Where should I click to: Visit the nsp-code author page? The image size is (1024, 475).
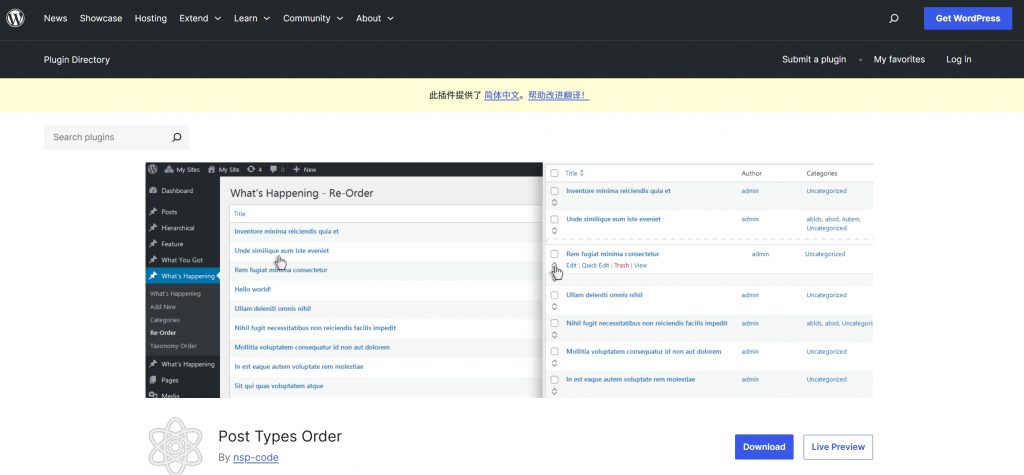click(x=256, y=457)
